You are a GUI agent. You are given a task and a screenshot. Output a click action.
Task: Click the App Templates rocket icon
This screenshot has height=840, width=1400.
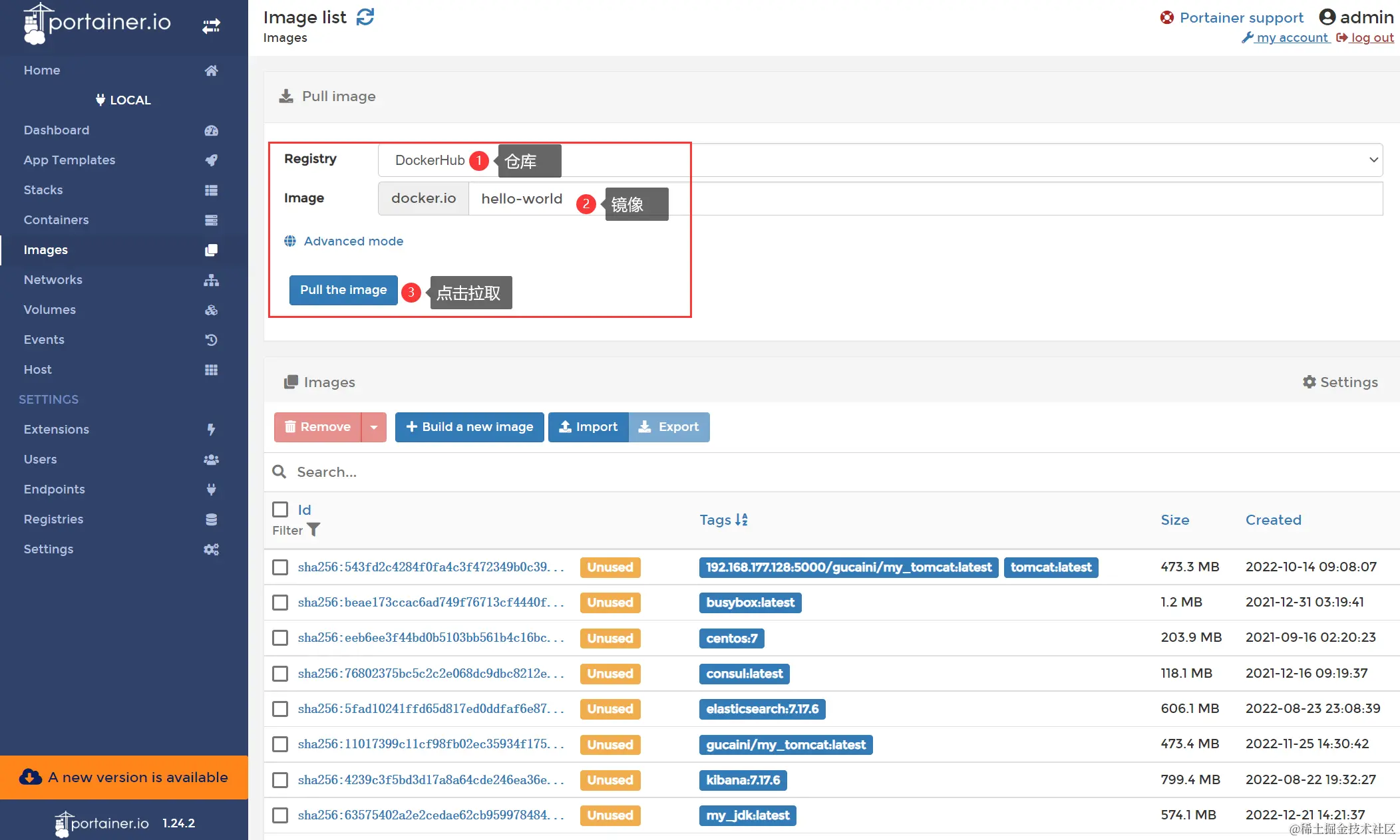[211, 160]
